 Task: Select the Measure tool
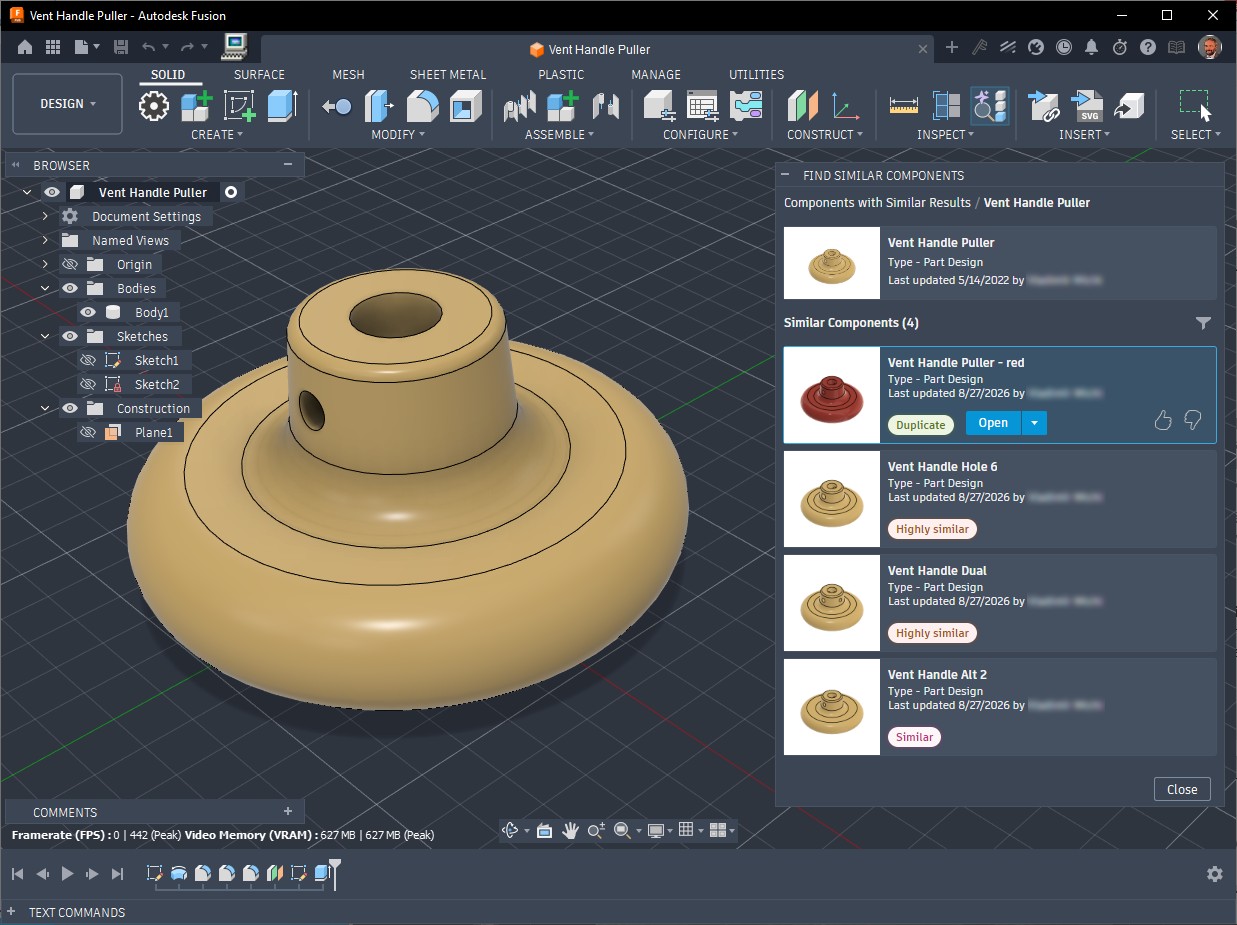pos(903,105)
